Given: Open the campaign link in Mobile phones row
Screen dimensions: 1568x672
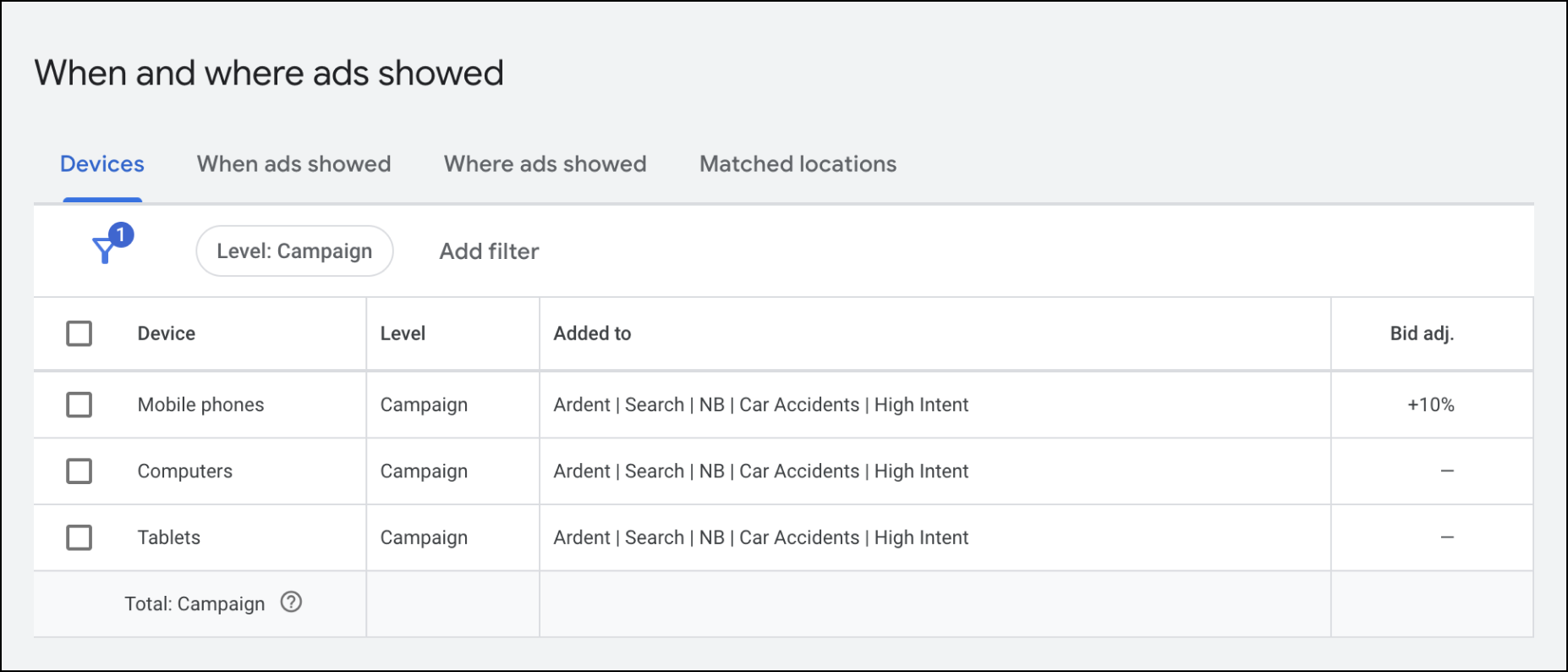Looking at the screenshot, I should click(x=760, y=405).
